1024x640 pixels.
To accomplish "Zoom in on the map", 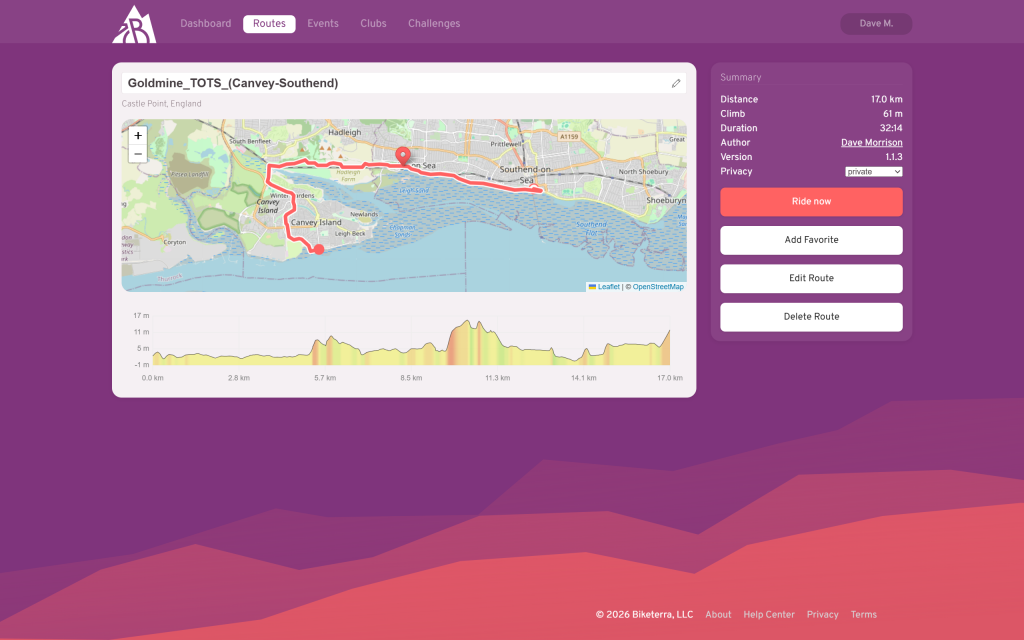I will coord(138,135).
